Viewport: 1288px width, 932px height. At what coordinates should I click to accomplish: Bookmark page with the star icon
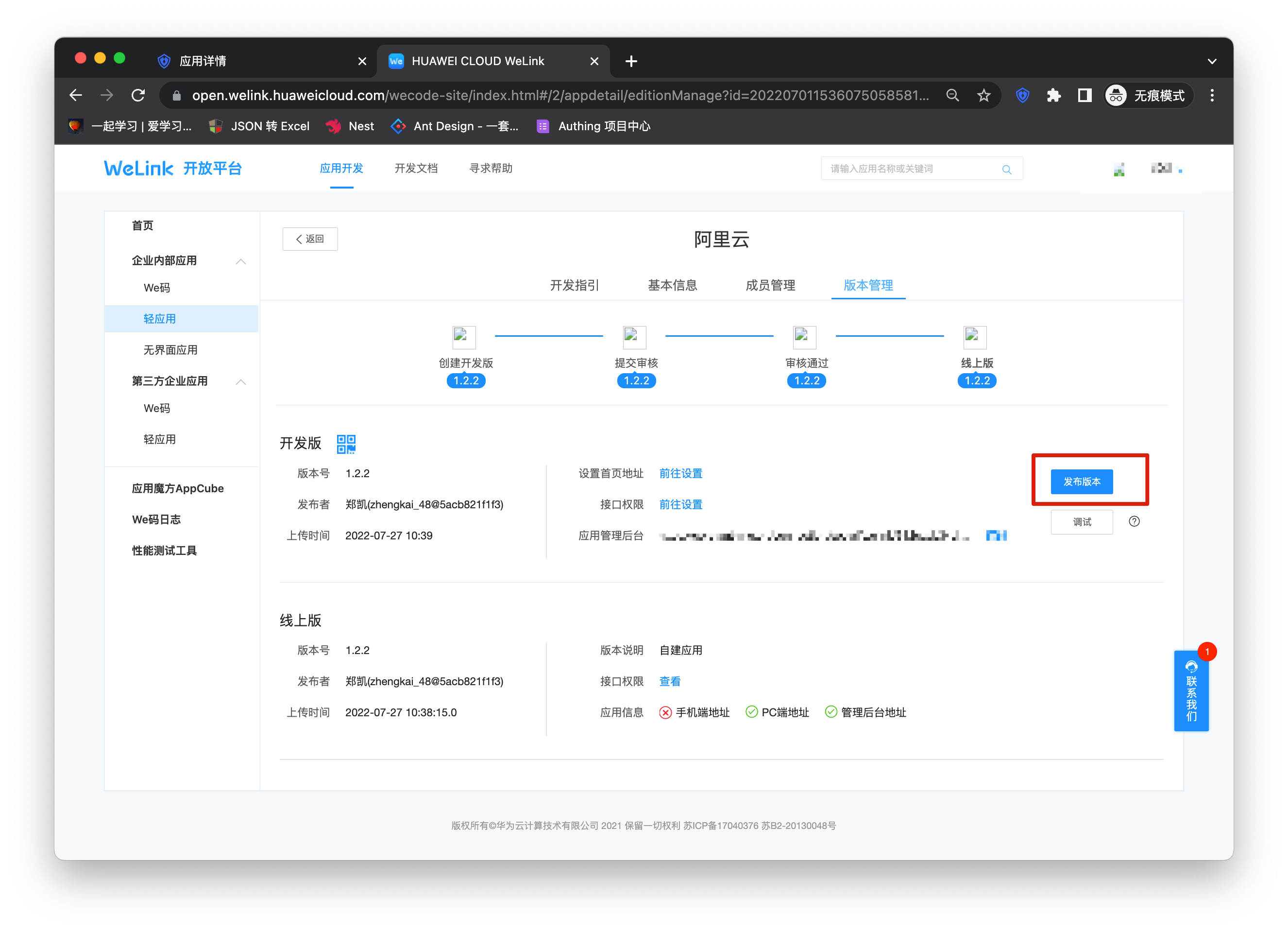click(983, 95)
